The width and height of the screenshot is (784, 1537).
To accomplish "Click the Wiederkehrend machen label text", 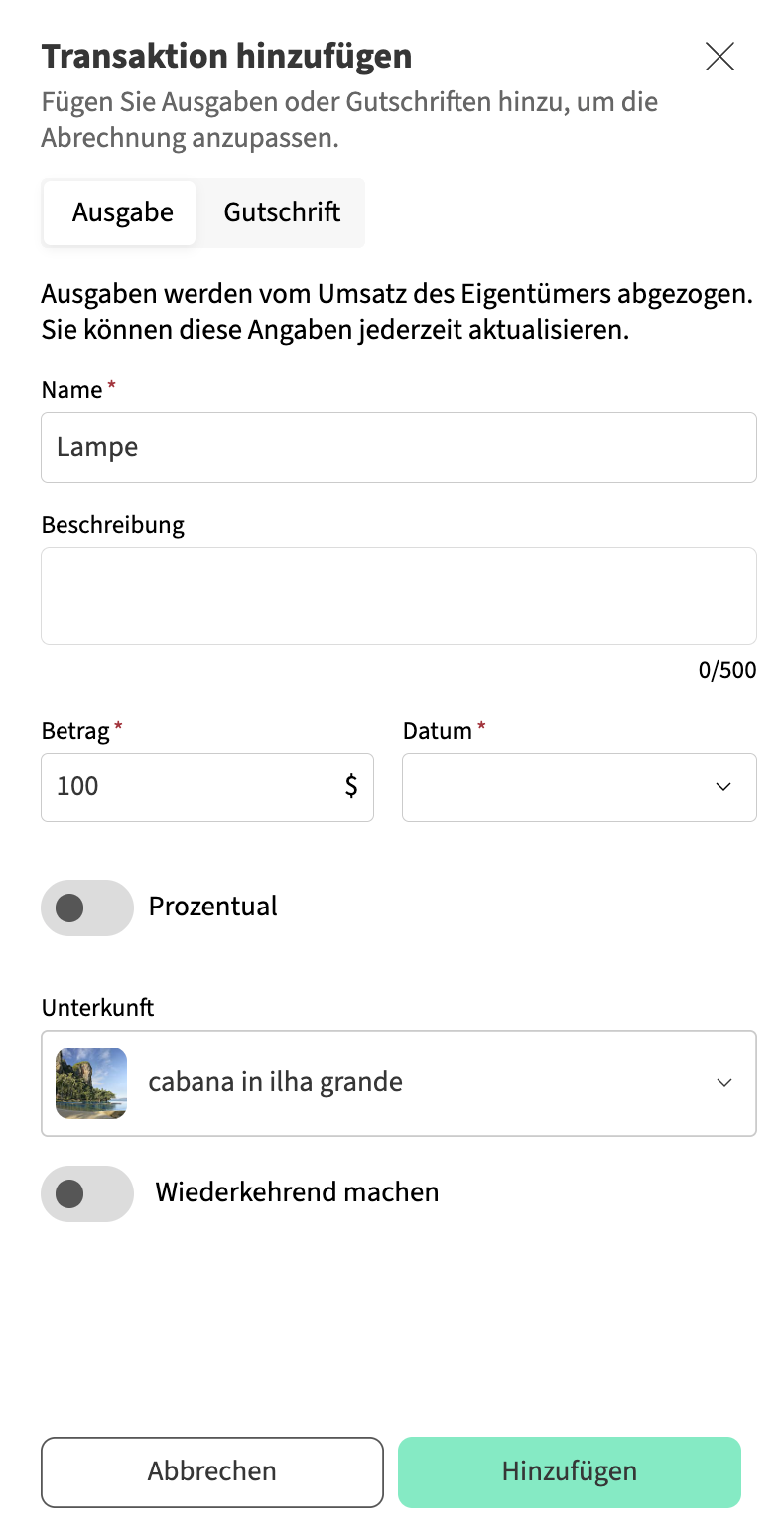I will [297, 1191].
